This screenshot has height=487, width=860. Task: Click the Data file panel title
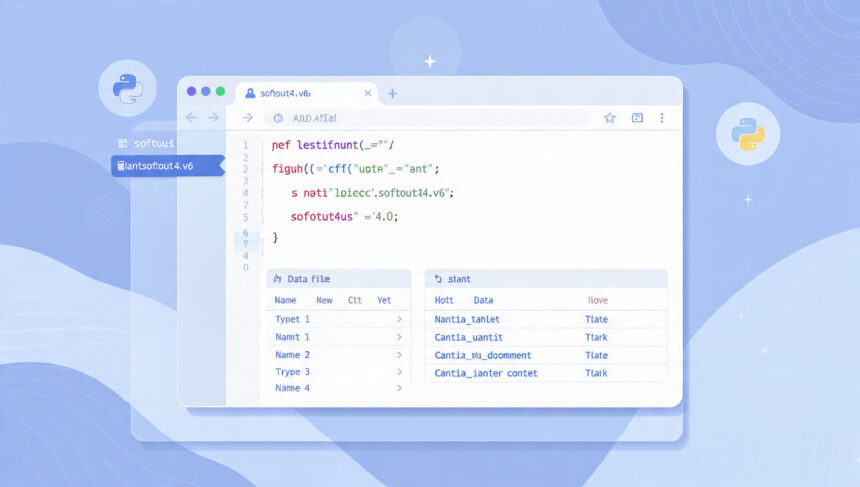[x=308, y=279]
